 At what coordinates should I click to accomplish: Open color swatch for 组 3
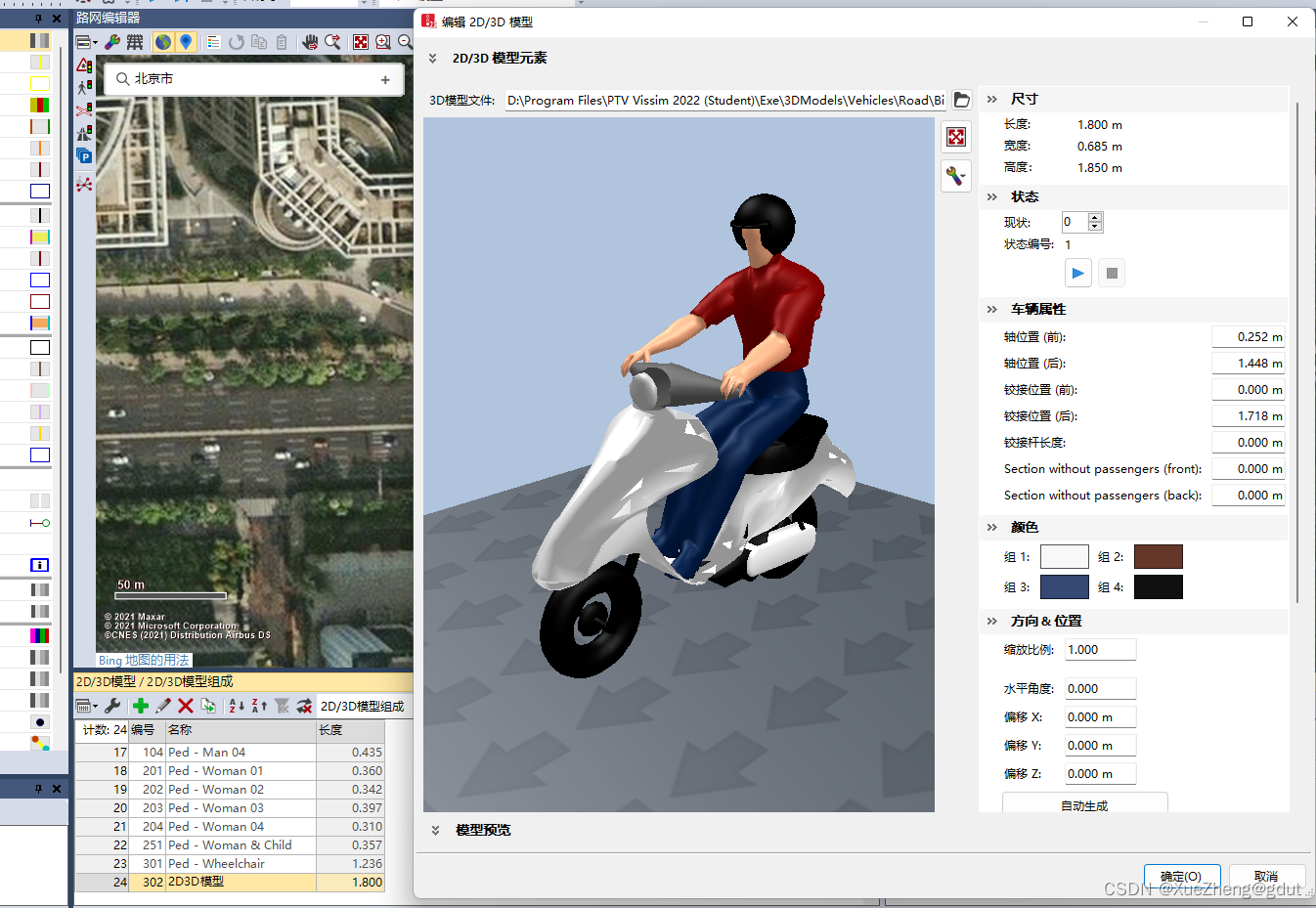pos(1065,586)
